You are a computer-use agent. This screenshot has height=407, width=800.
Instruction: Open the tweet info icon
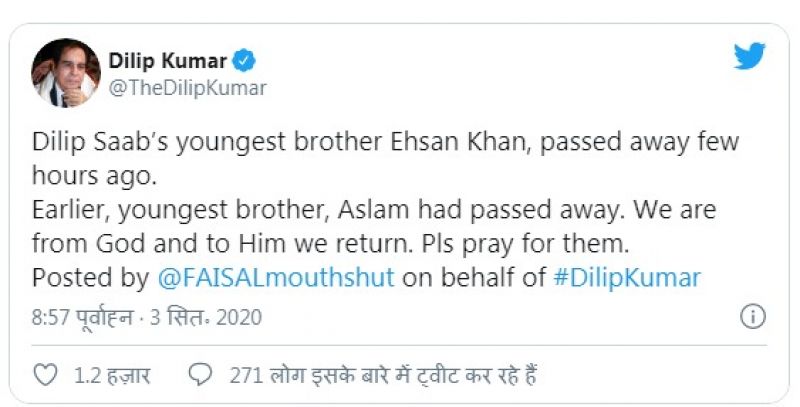coord(751,317)
